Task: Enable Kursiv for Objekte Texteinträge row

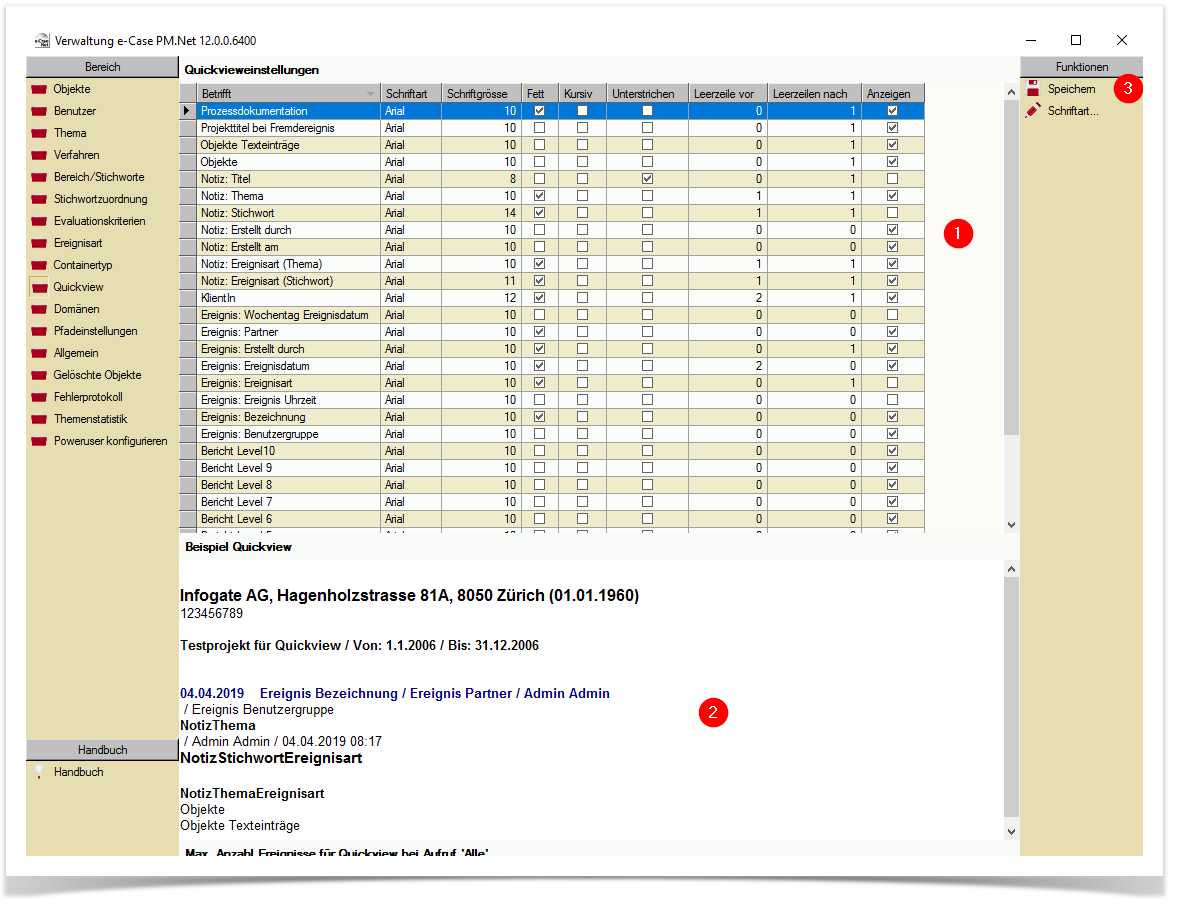Action: [x=582, y=145]
